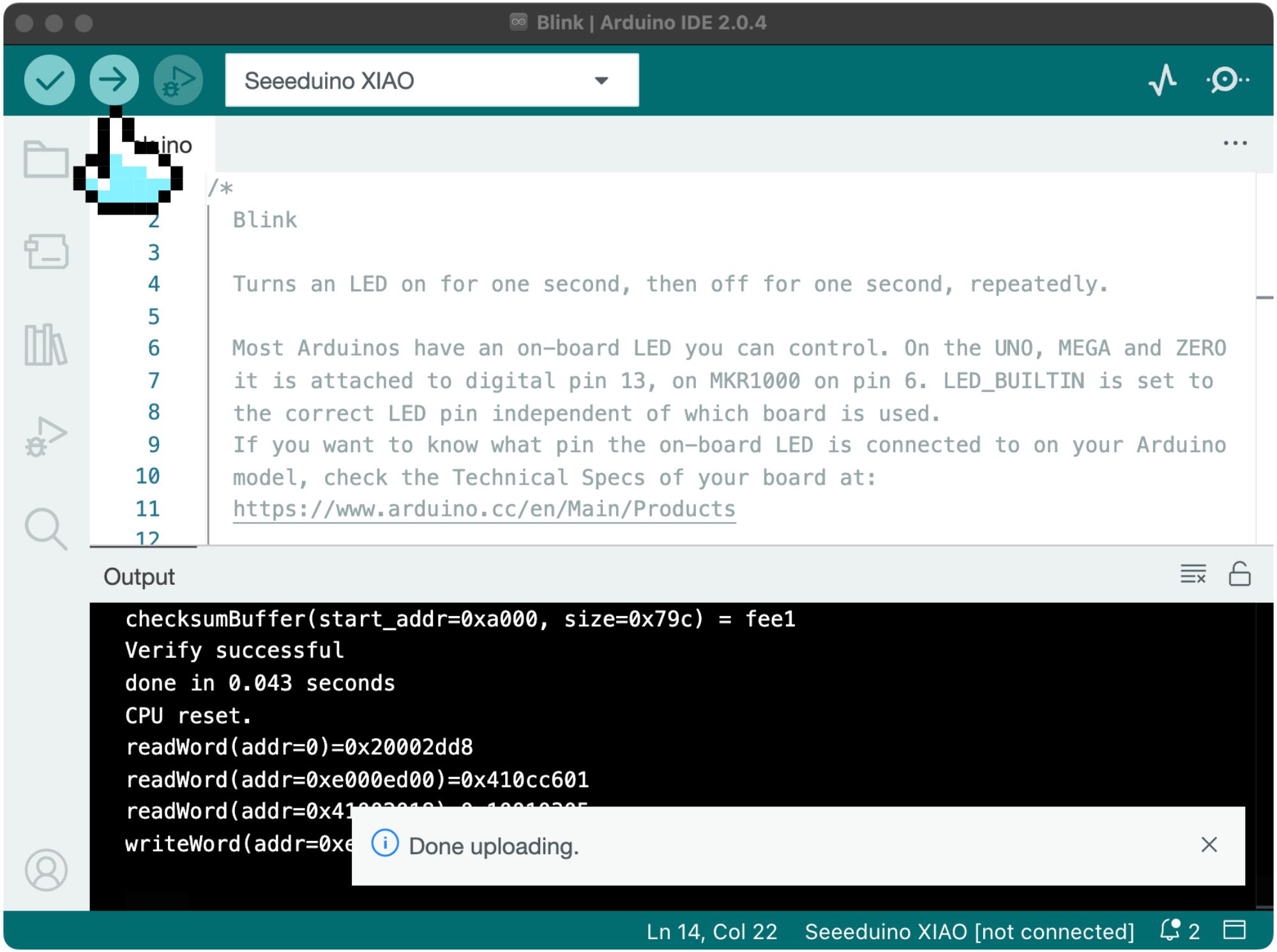
Task: Click the Upload arrow button
Action: click(114, 80)
